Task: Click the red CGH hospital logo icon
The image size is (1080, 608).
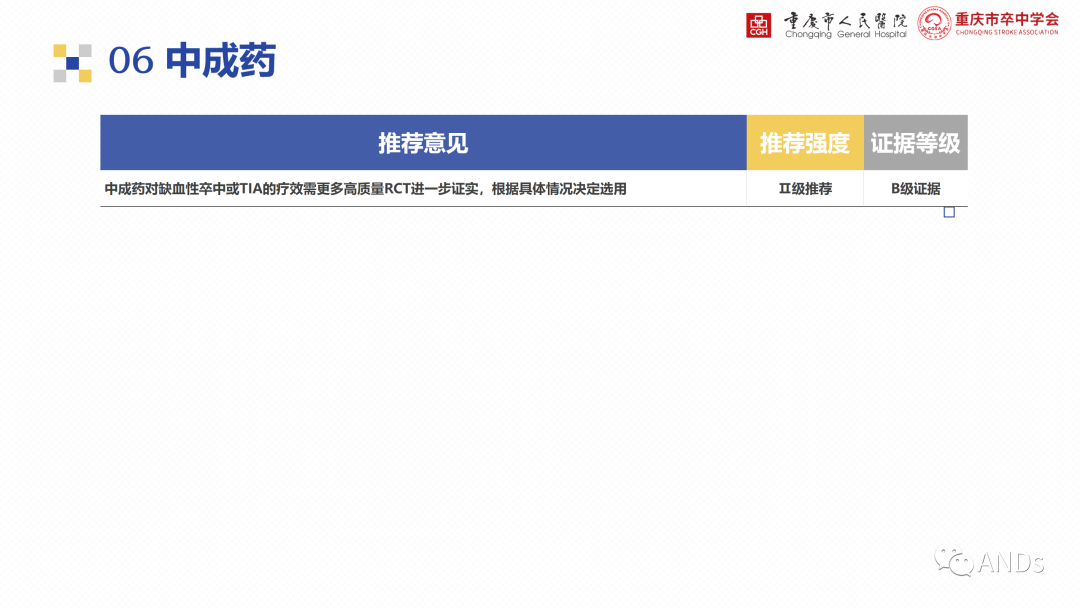Action: 758,25
